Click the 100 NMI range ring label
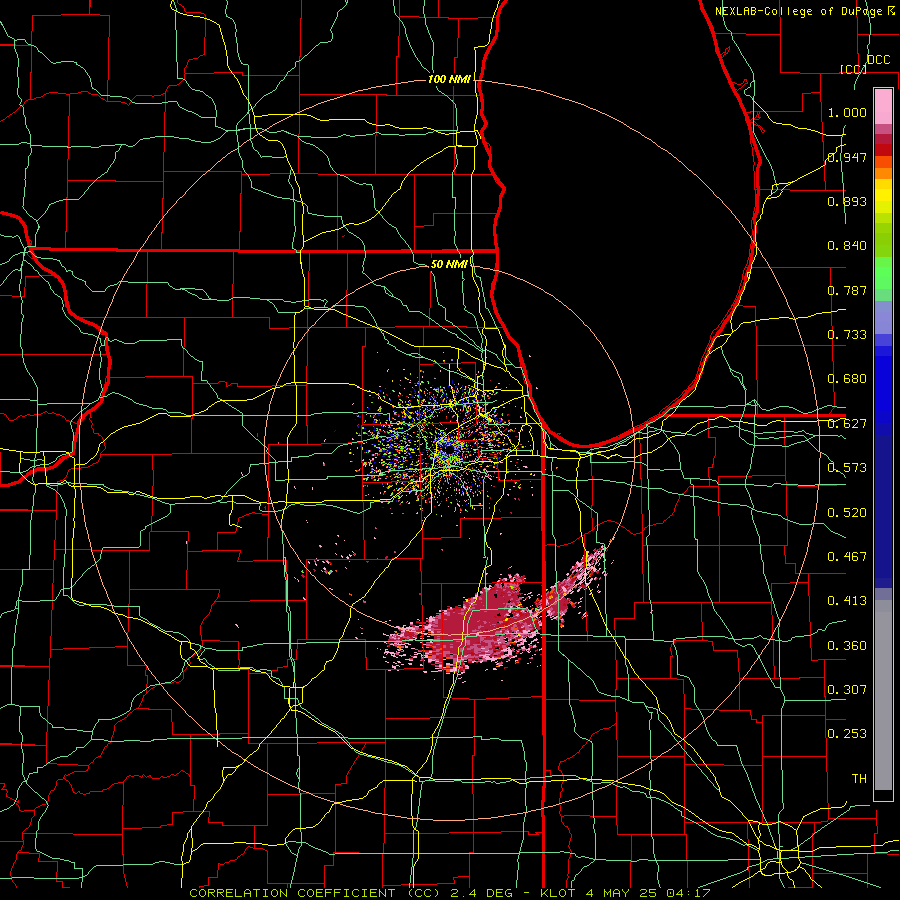The height and width of the screenshot is (900, 900). tap(449, 79)
